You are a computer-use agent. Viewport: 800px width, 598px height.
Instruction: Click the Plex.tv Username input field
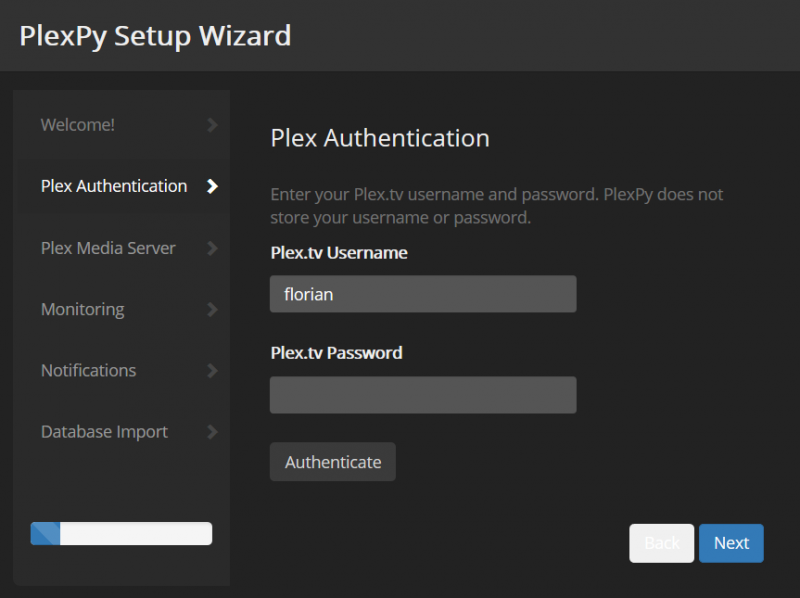[x=422, y=293]
